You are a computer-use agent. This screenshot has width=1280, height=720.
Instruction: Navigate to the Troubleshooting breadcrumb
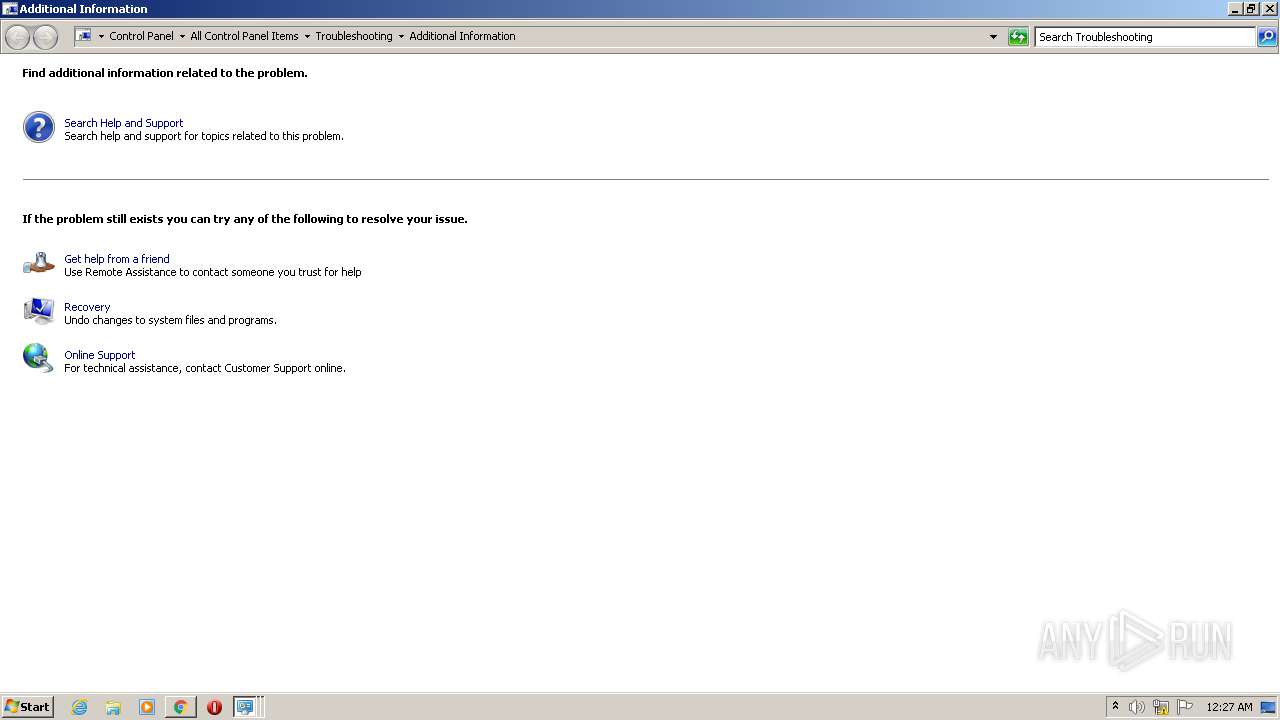coord(354,36)
